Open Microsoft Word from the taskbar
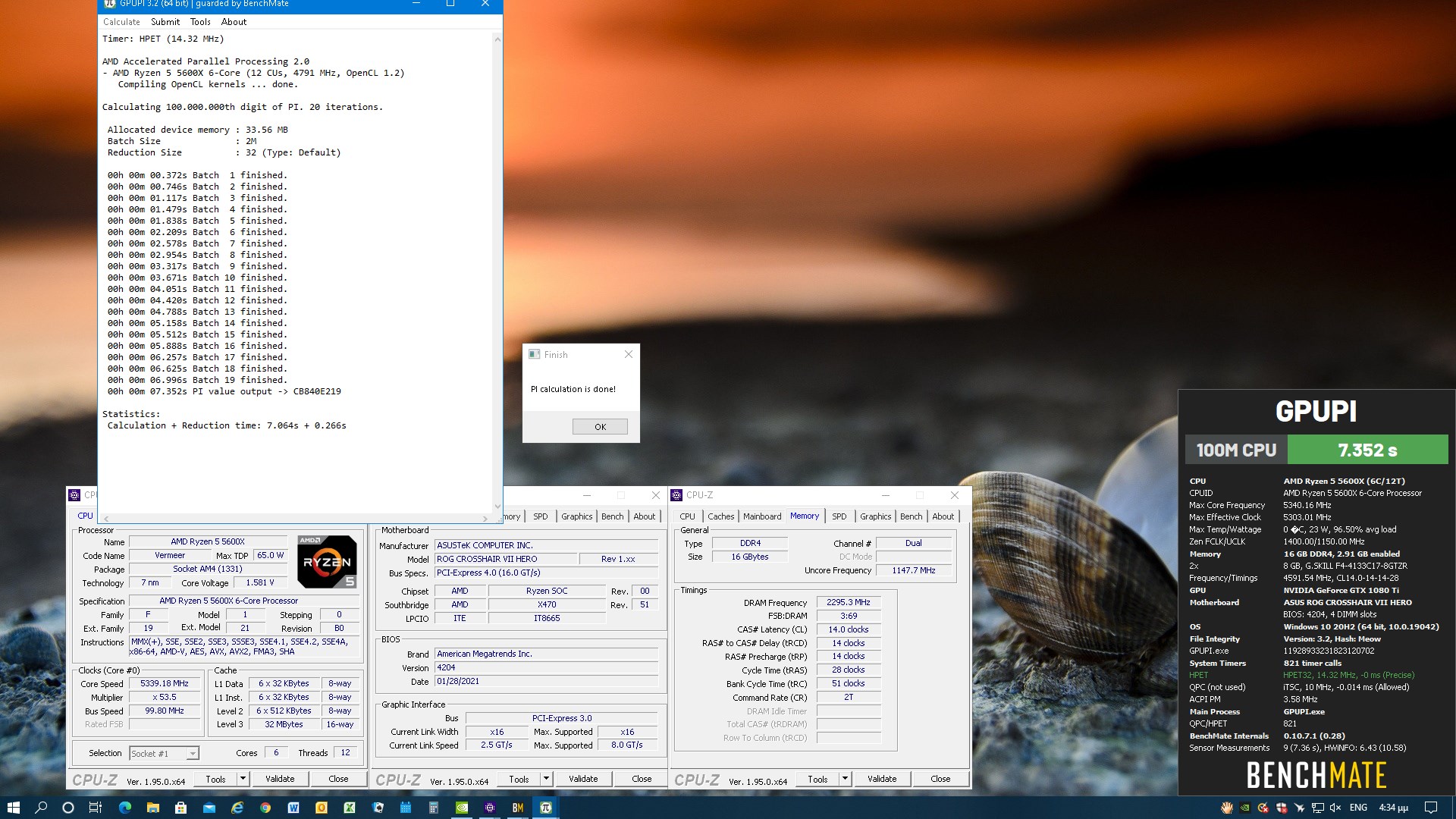This screenshot has width=1456, height=819. coord(293,808)
